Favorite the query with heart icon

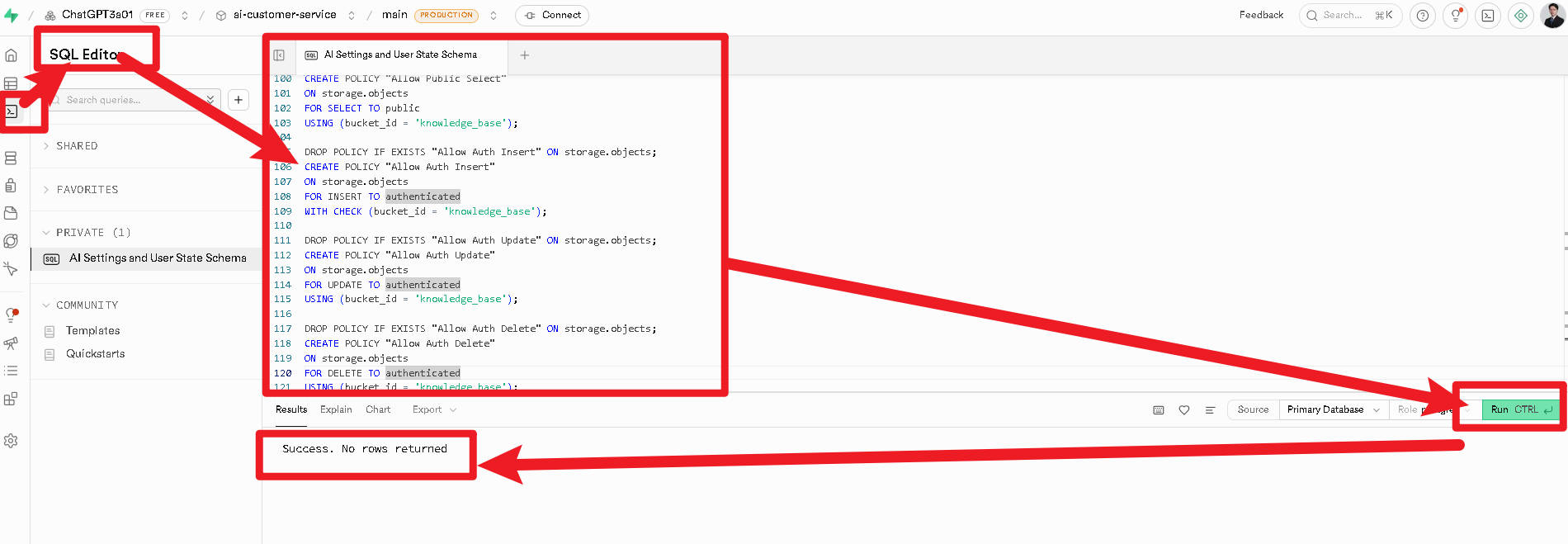pyautogui.click(x=1184, y=409)
